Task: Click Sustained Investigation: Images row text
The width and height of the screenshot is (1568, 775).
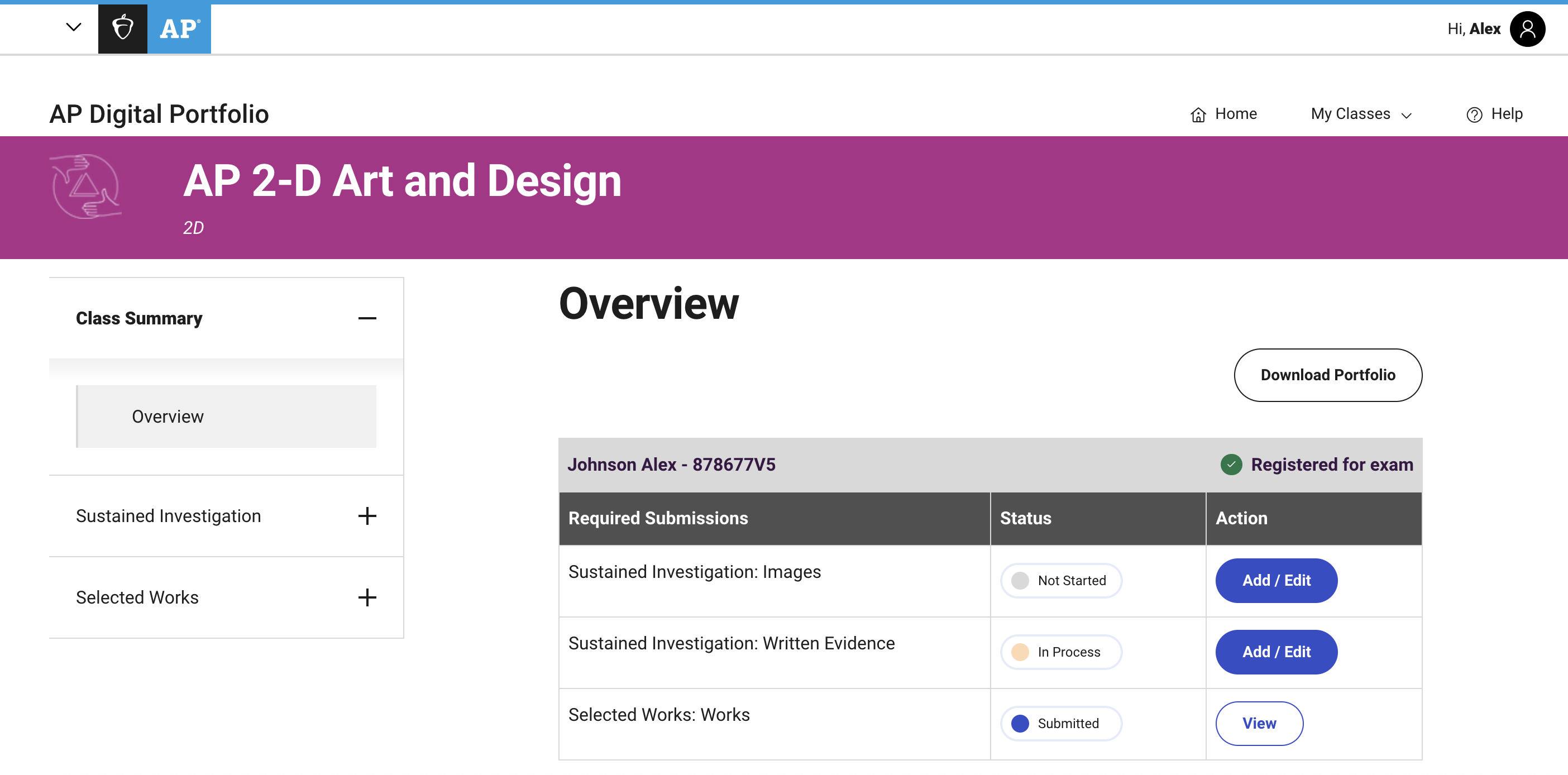Action: (x=695, y=572)
